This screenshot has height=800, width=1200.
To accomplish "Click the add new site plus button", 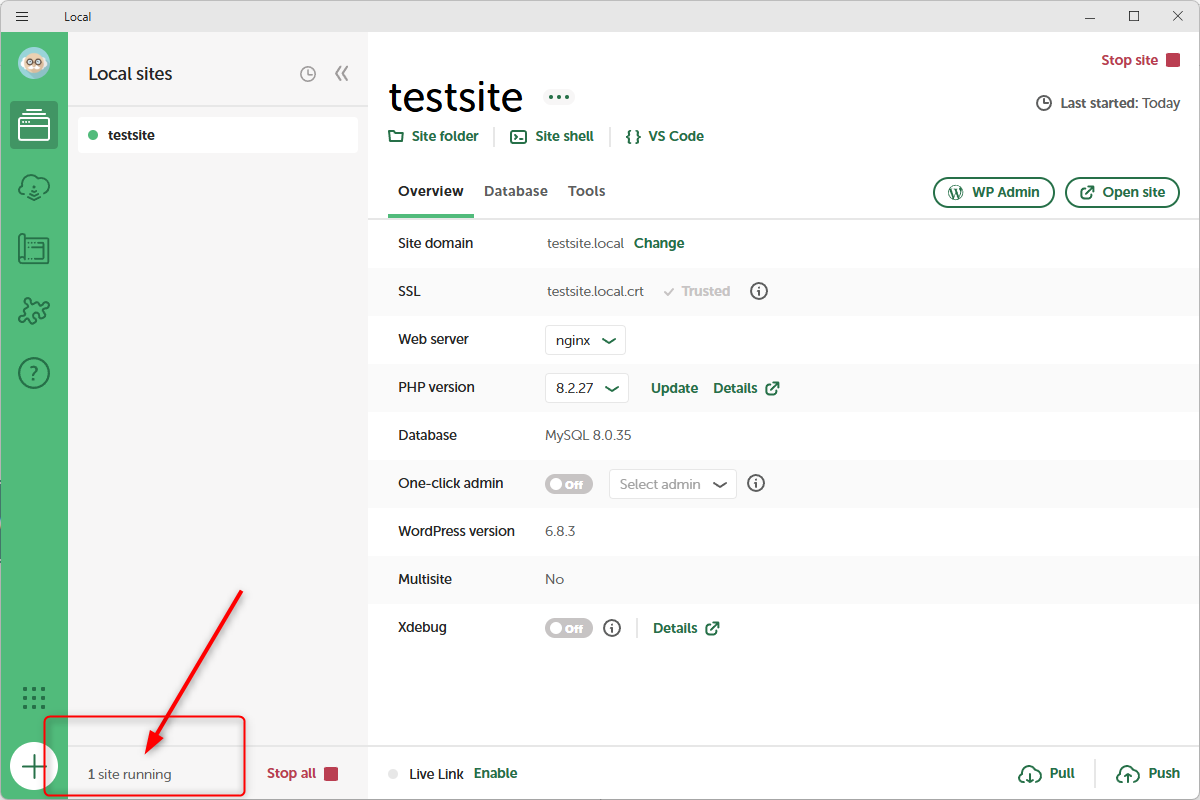I will [34, 766].
